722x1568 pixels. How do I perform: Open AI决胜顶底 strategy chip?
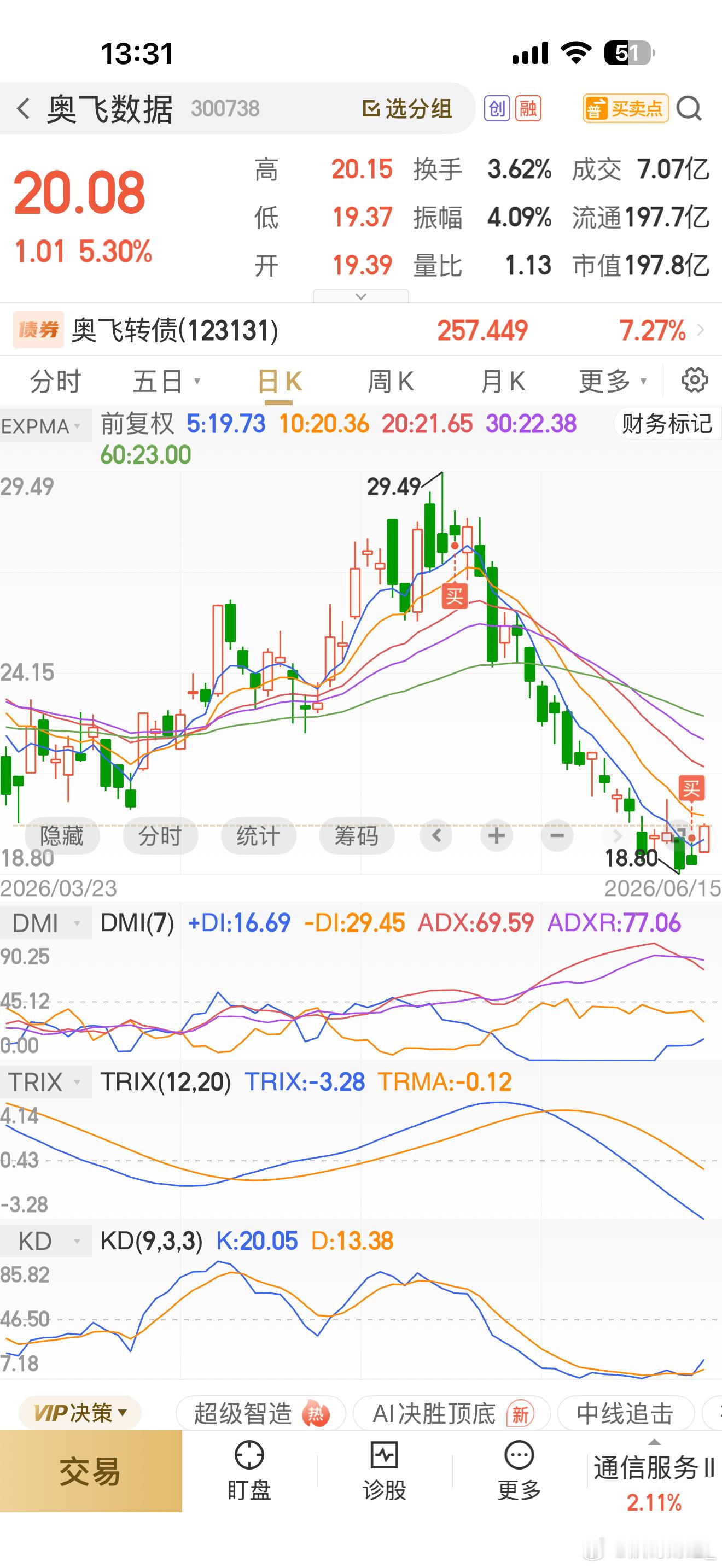(452, 1413)
